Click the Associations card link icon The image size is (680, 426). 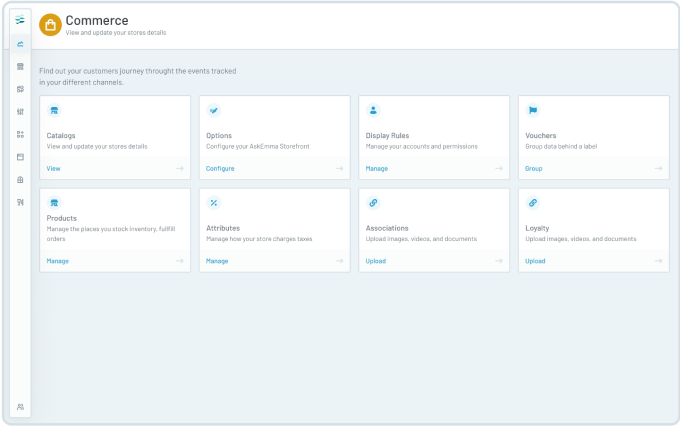tap(373, 203)
